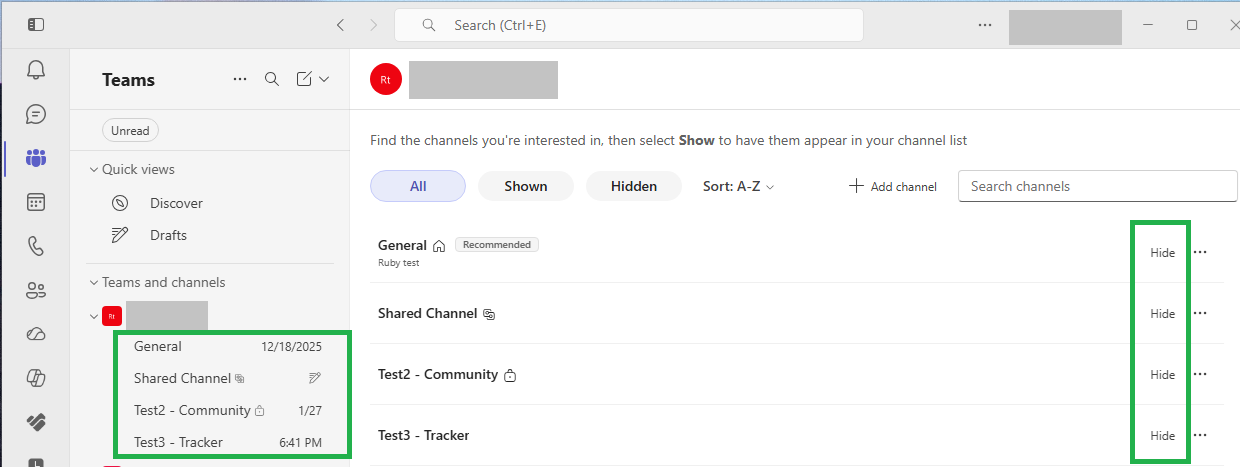Go forward with the right arrow
This screenshot has width=1240, height=467.
coord(374,25)
